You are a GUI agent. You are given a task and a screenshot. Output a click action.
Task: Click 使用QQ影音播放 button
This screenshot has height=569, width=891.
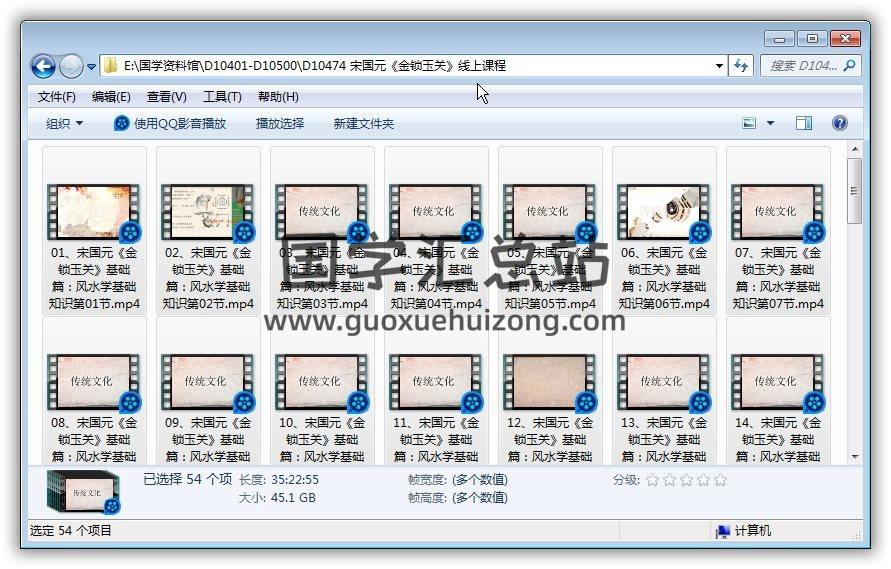click(170, 123)
